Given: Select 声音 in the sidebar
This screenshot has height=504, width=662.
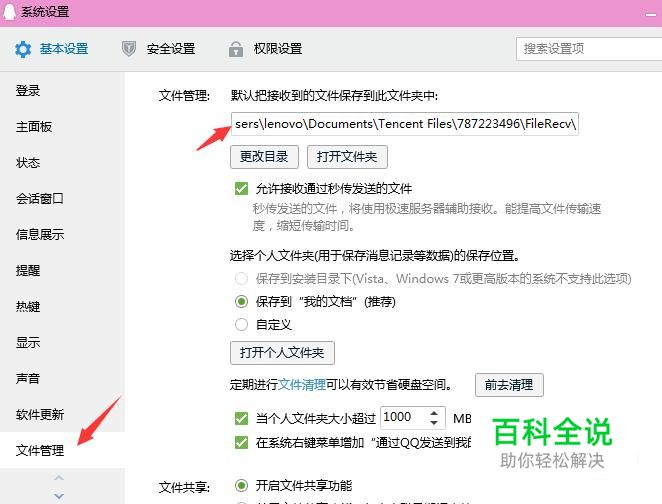Looking at the screenshot, I should coord(28,378).
